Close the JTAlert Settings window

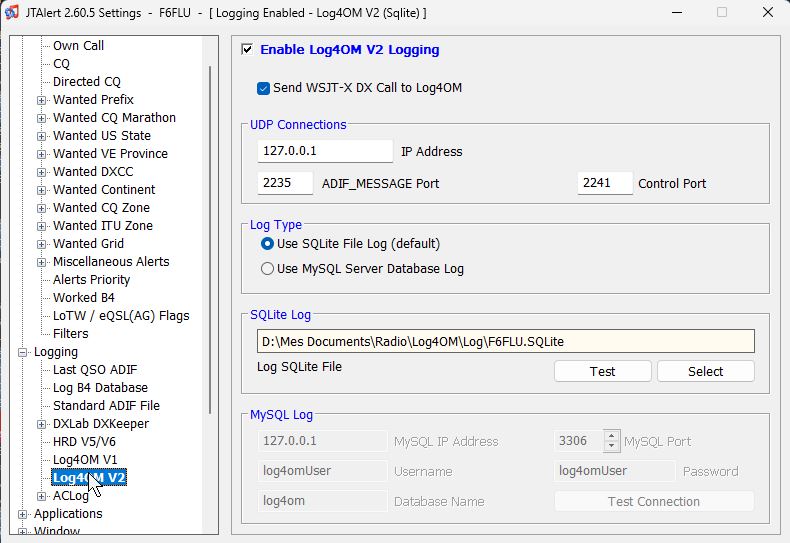point(768,12)
